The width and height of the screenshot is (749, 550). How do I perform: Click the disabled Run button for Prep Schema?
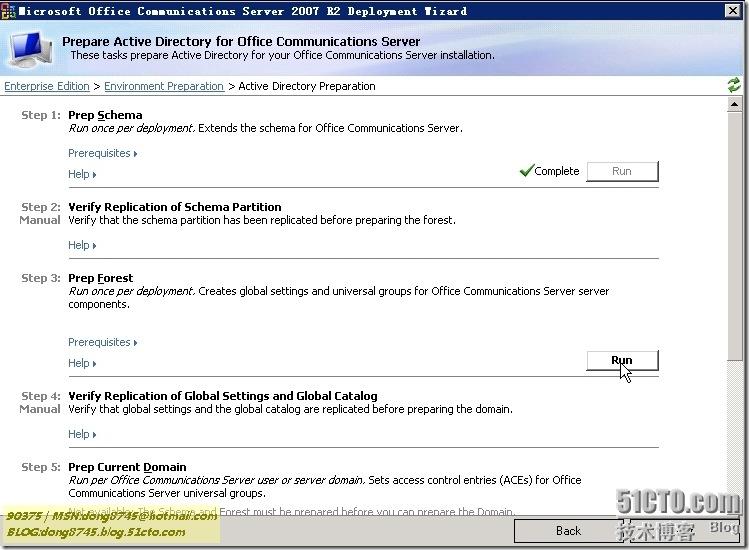622,172
